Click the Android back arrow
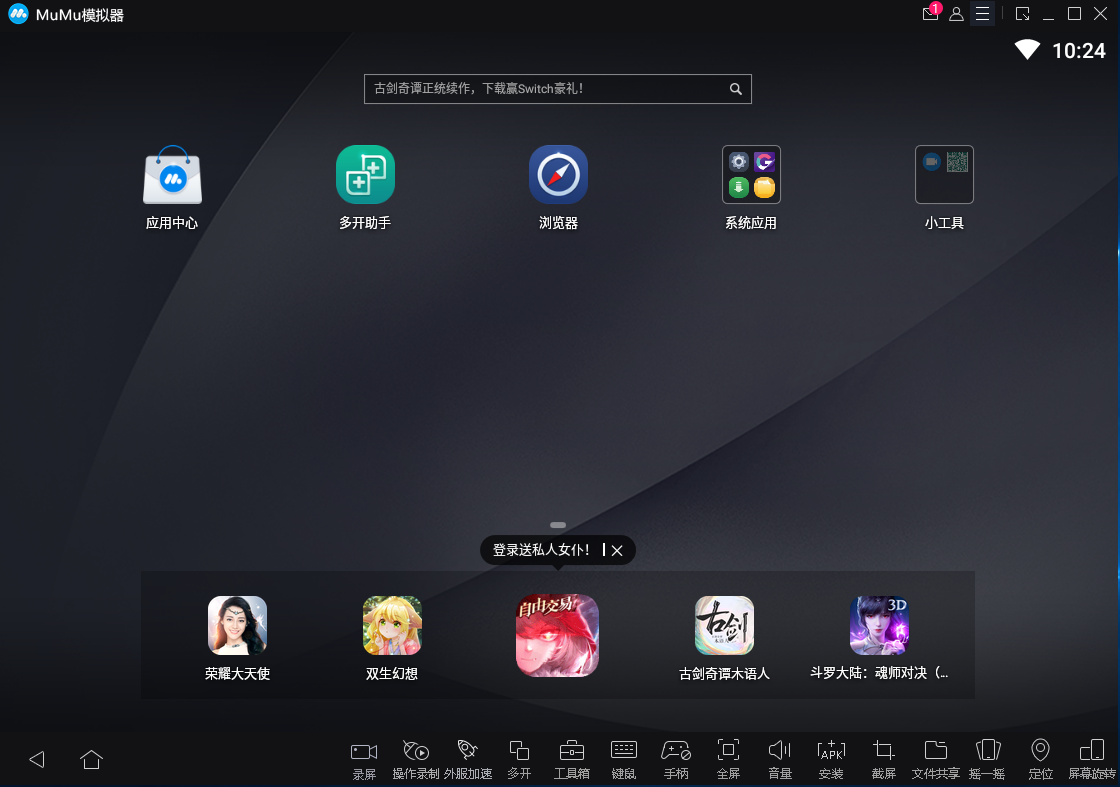 [37, 759]
